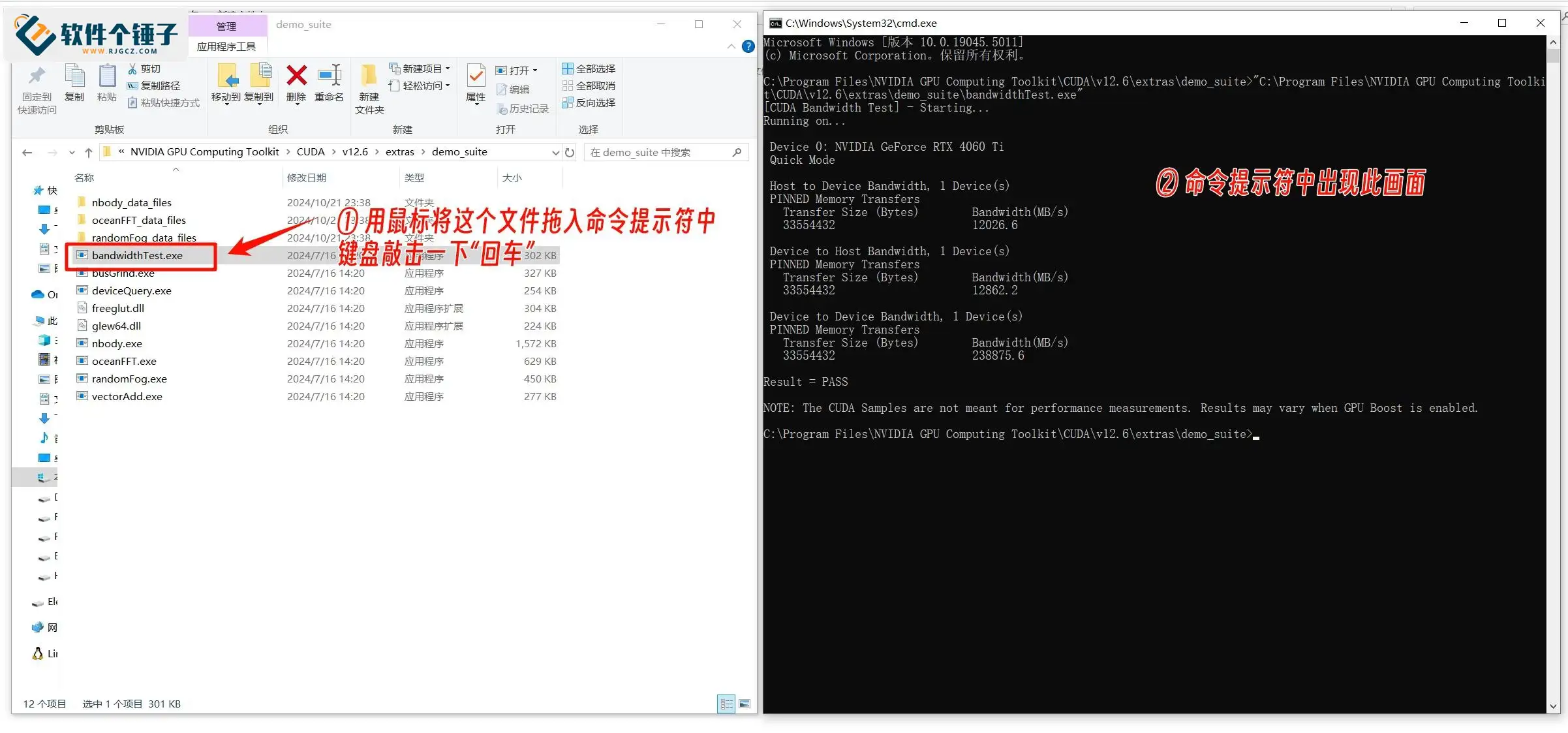
Task: Open Recent locations dropdown beside Forward arrow
Action: pyautogui.click(x=72, y=152)
